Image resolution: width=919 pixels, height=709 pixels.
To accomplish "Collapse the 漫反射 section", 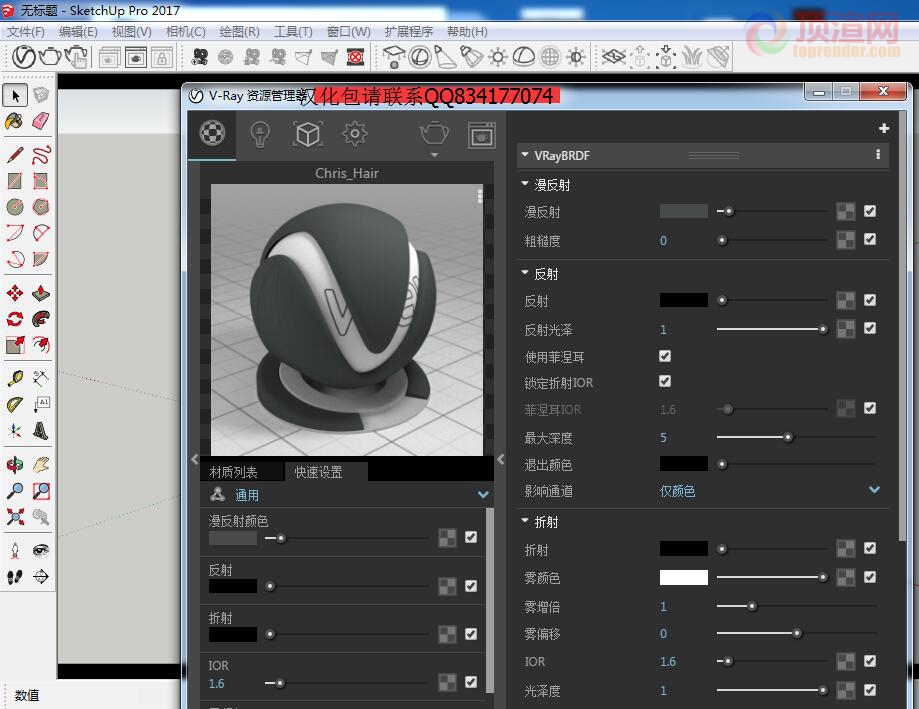I will pos(525,183).
